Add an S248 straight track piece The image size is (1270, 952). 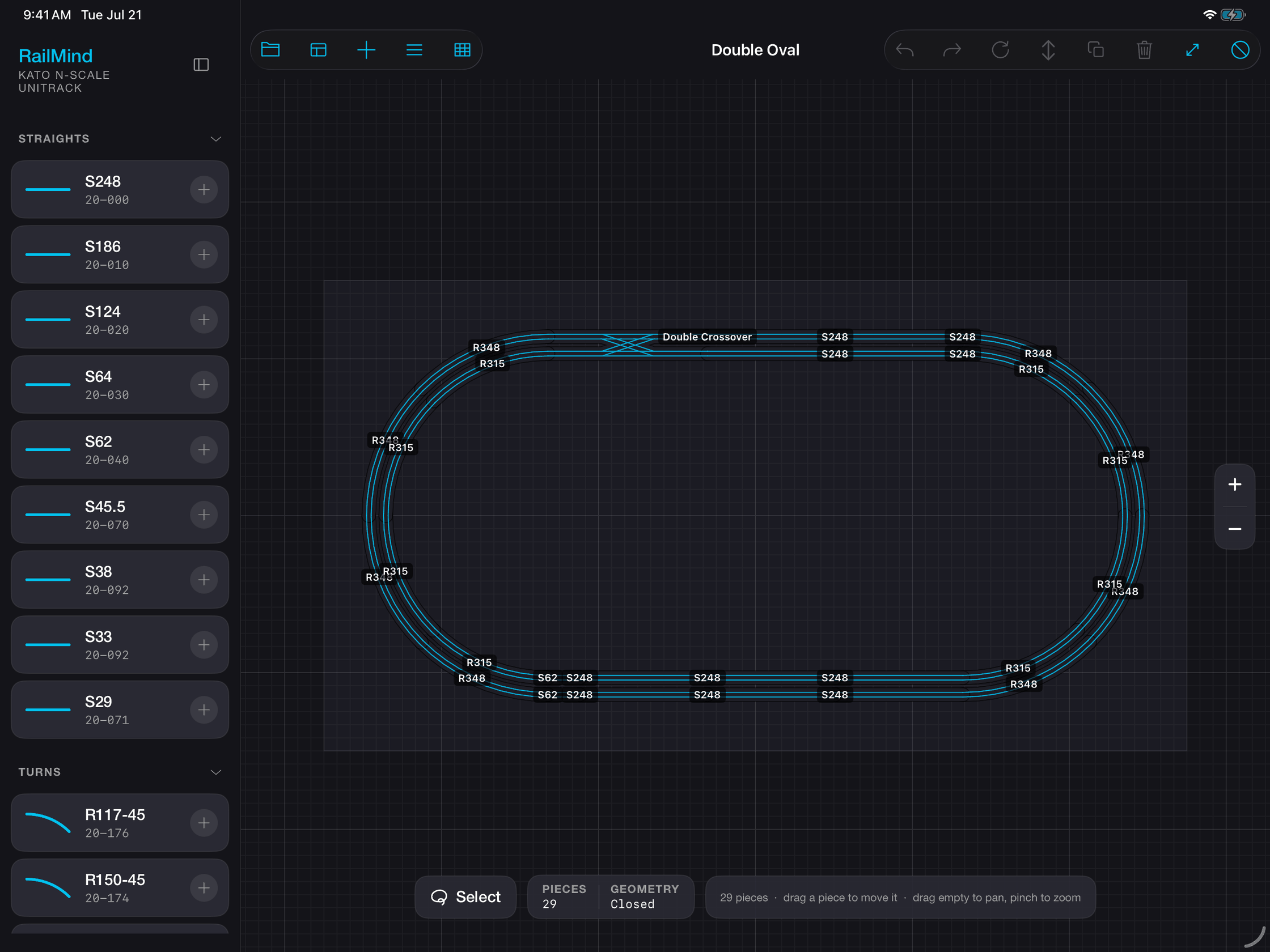204,189
